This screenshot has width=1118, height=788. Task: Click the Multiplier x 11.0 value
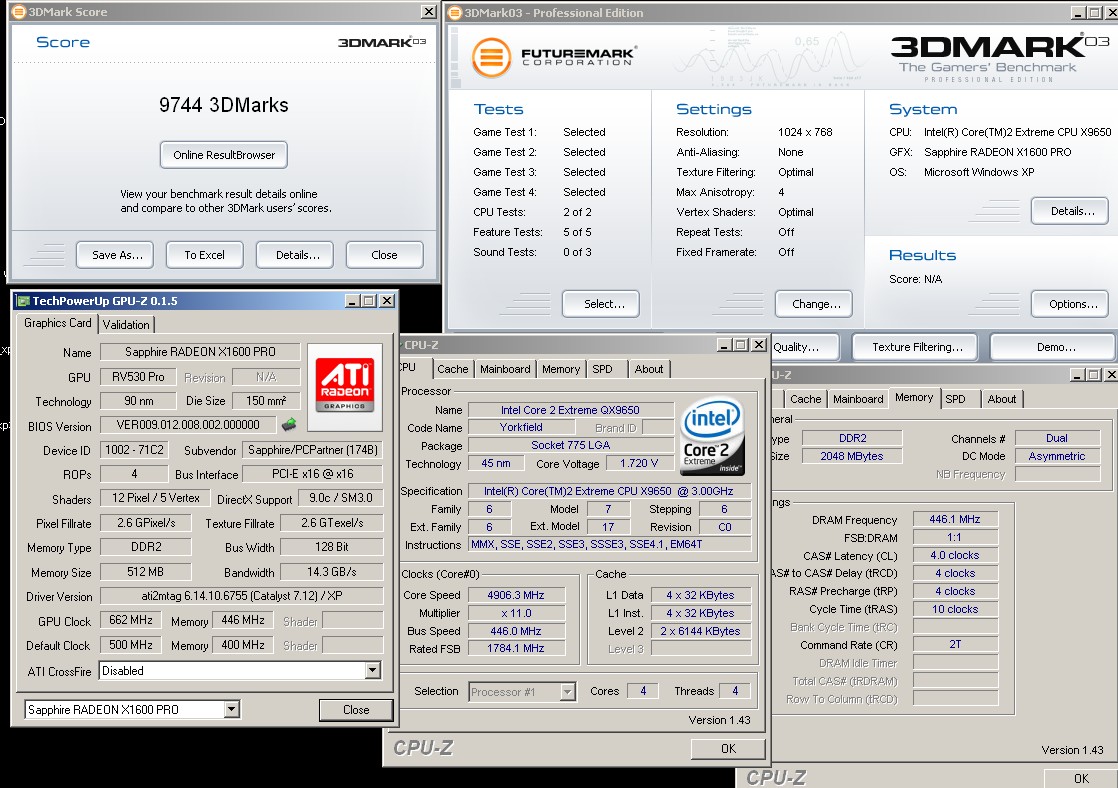point(516,613)
